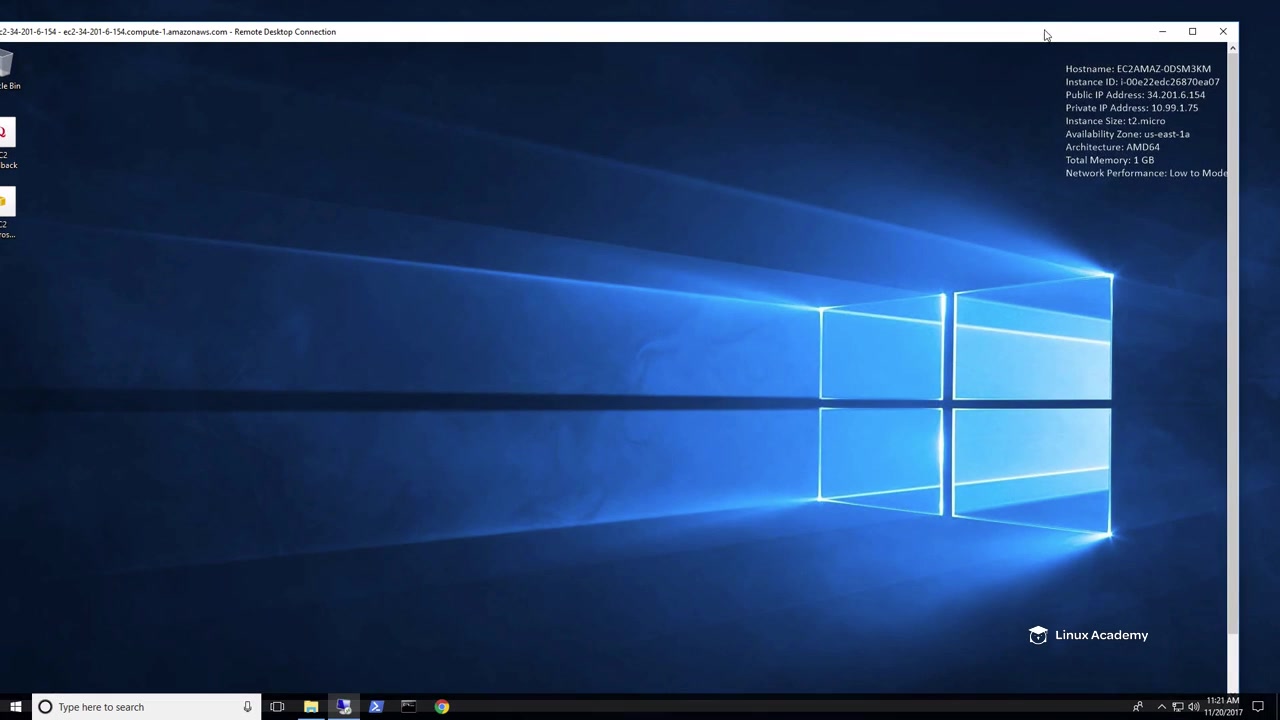1280x720 pixels.
Task: Click the 'Hostname: EC2AMAZ-0DSM3KM' text
Action: click(x=1138, y=69)
